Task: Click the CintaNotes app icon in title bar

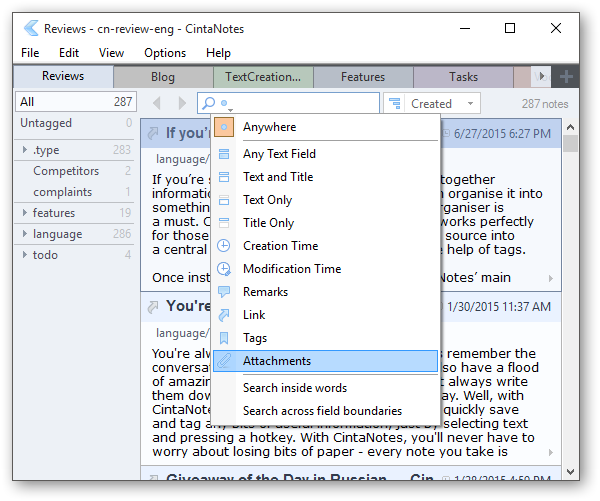Action: tap(31, 28)
